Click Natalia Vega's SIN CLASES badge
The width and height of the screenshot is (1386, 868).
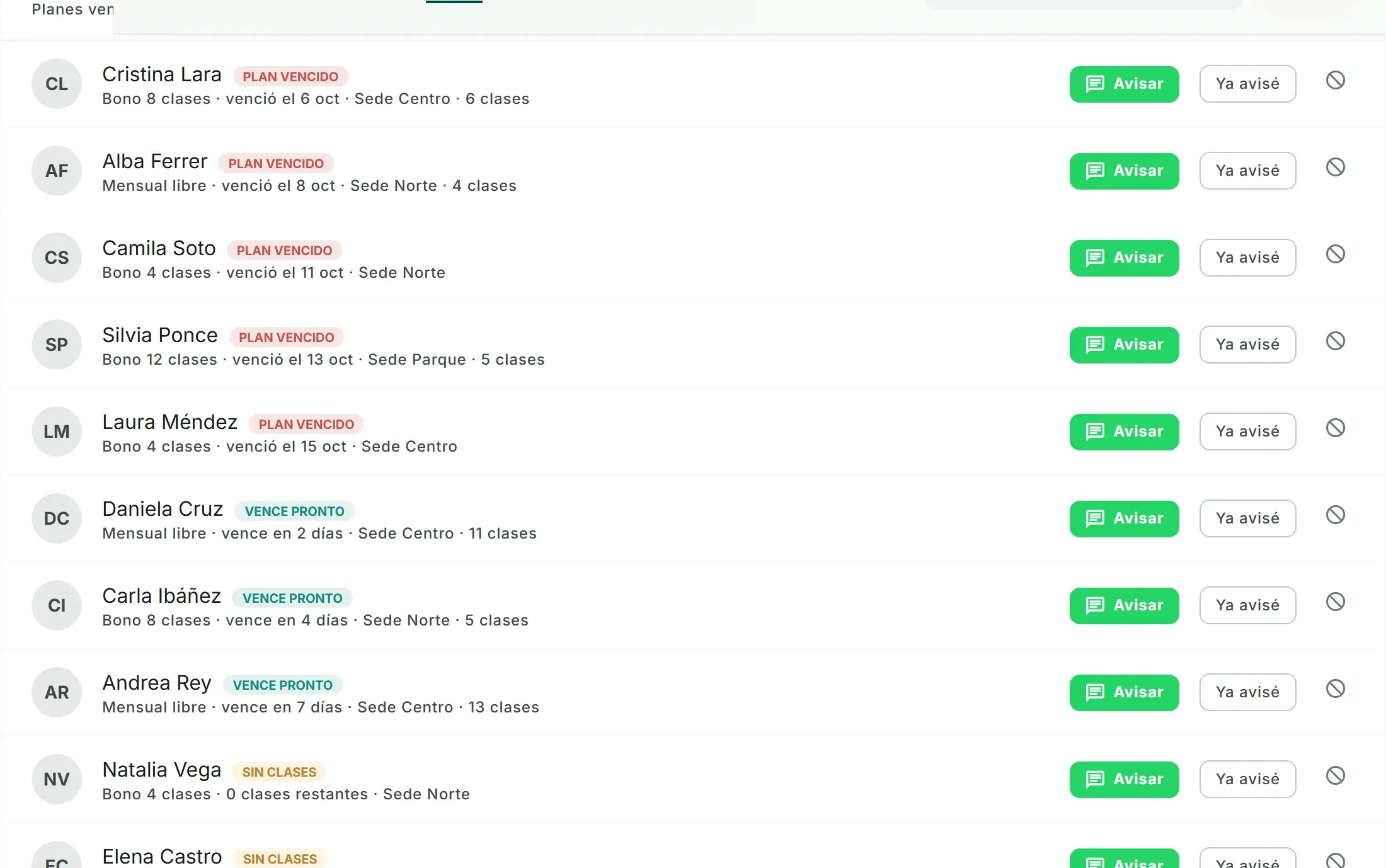coord(279,772)
